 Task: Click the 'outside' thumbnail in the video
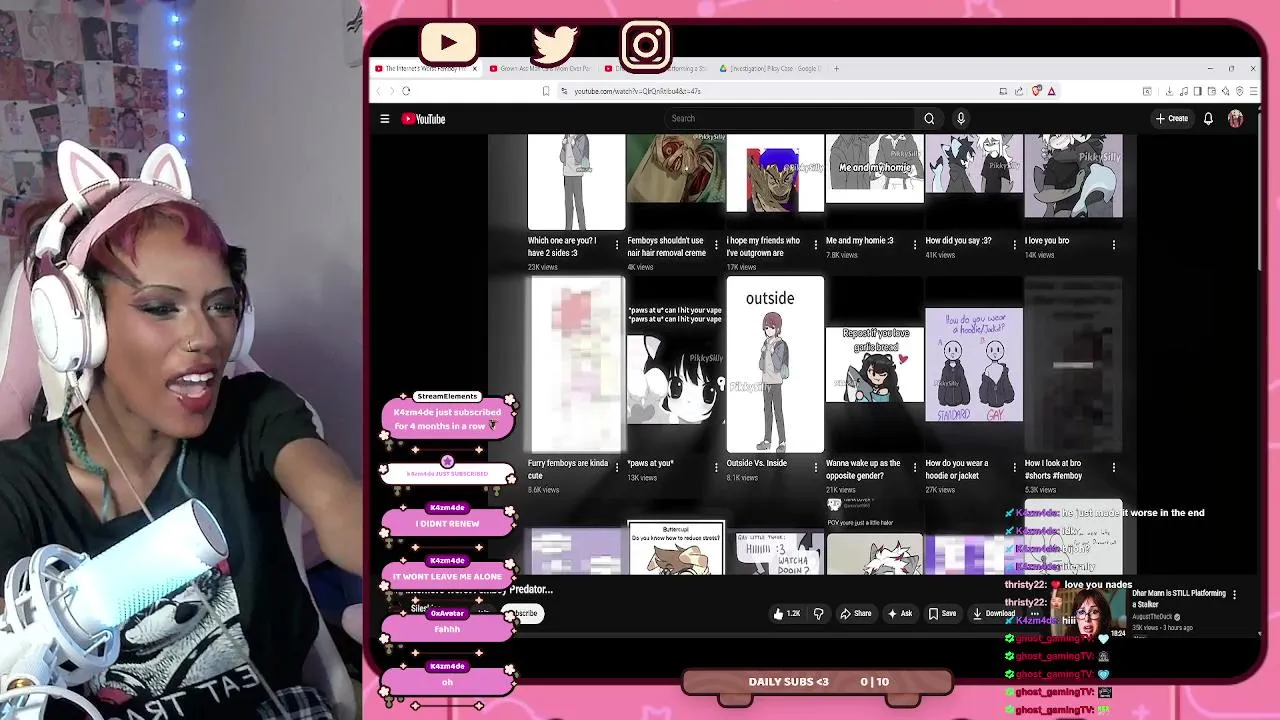pos(775,365)
